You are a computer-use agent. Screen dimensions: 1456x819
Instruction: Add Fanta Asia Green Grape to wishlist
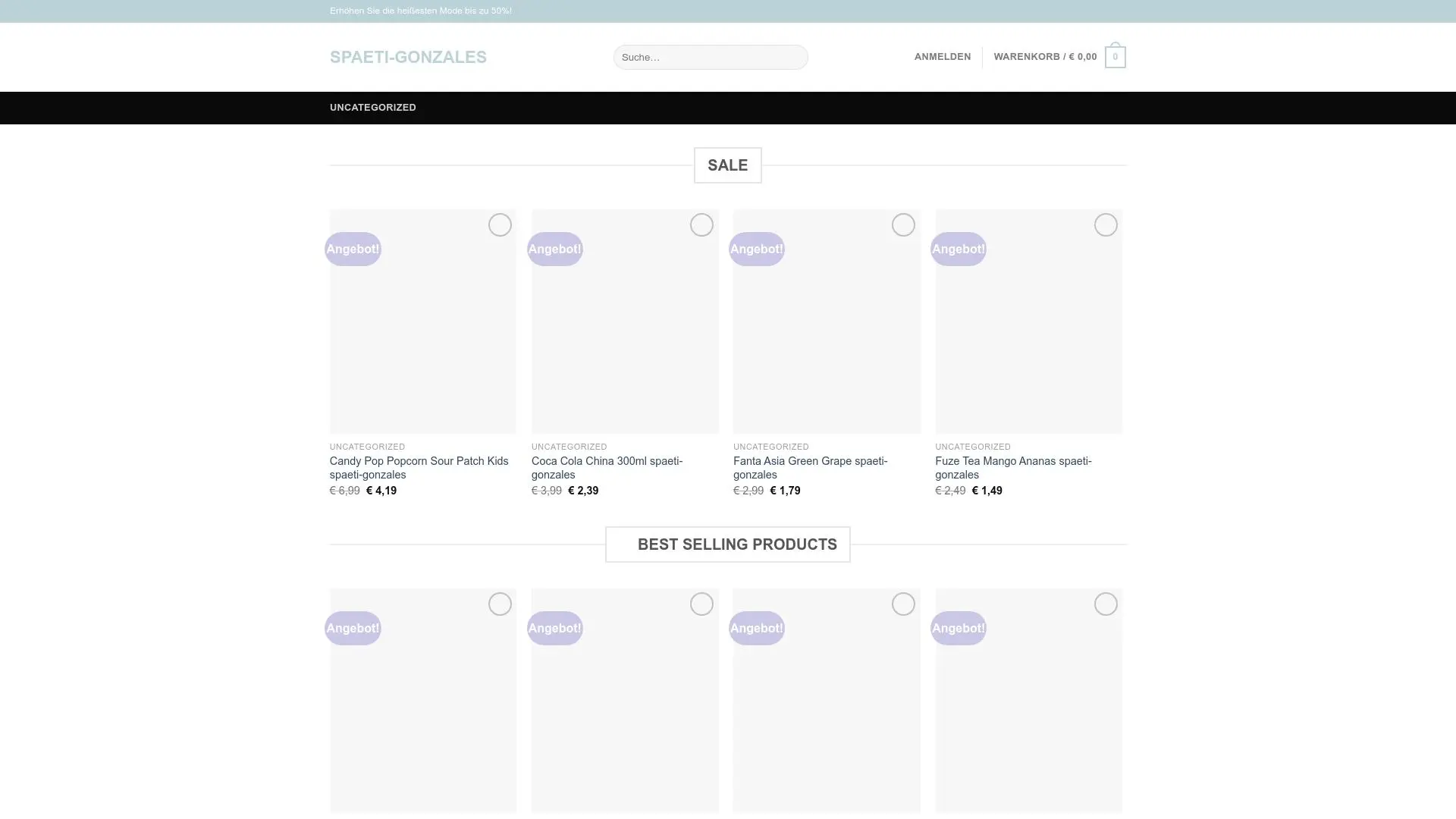click(903, 225)
